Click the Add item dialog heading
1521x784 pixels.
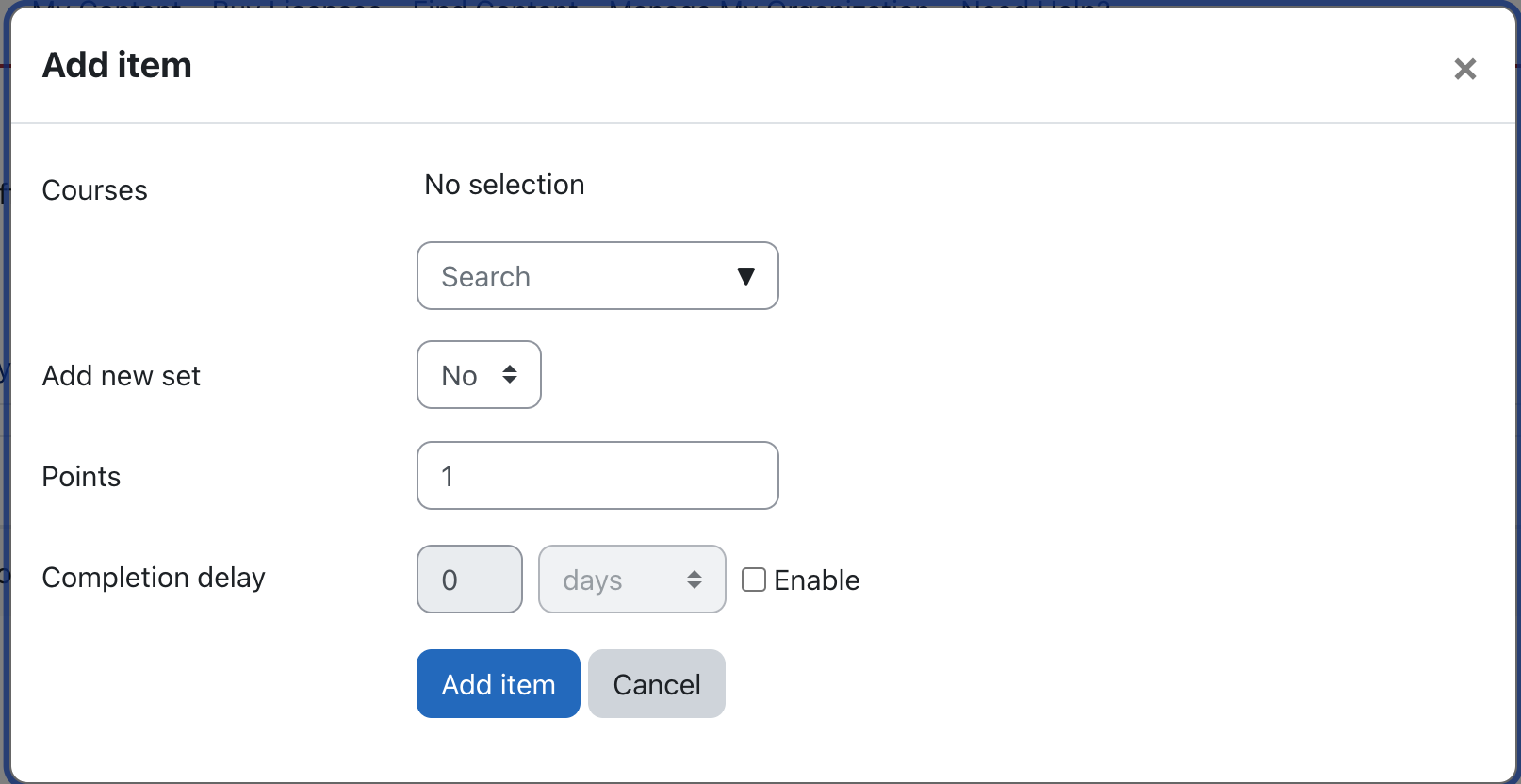click(117, 65)
